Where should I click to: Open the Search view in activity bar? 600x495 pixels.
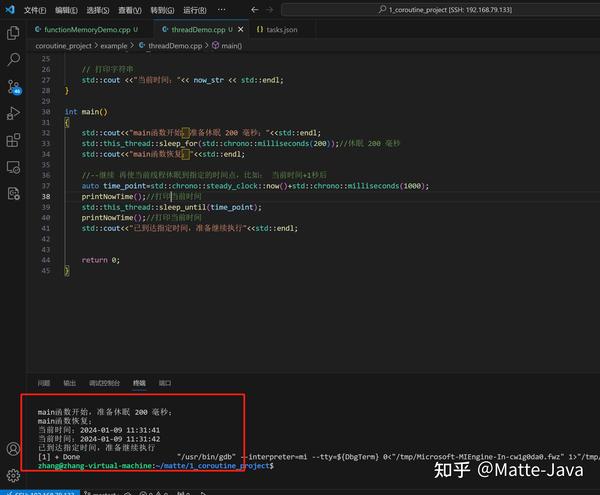tap(14, 59)
